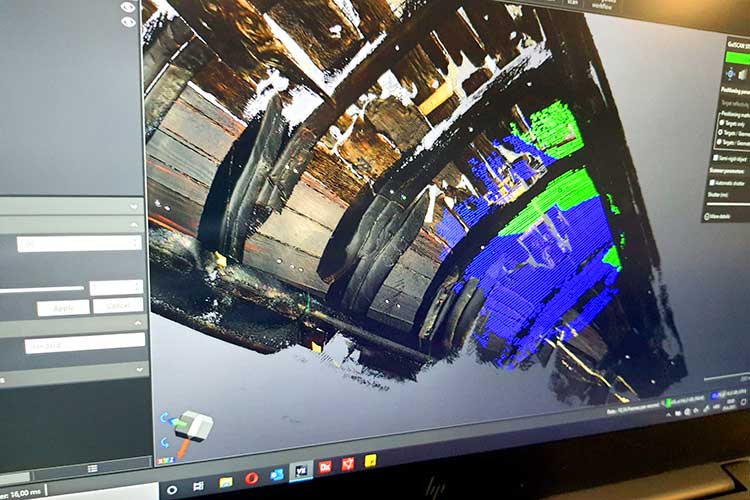Image resolution: width=750 pixels, height=500 pixels.
Task: Click the small stepper field beside the slider
Action: tap(116, 287)
